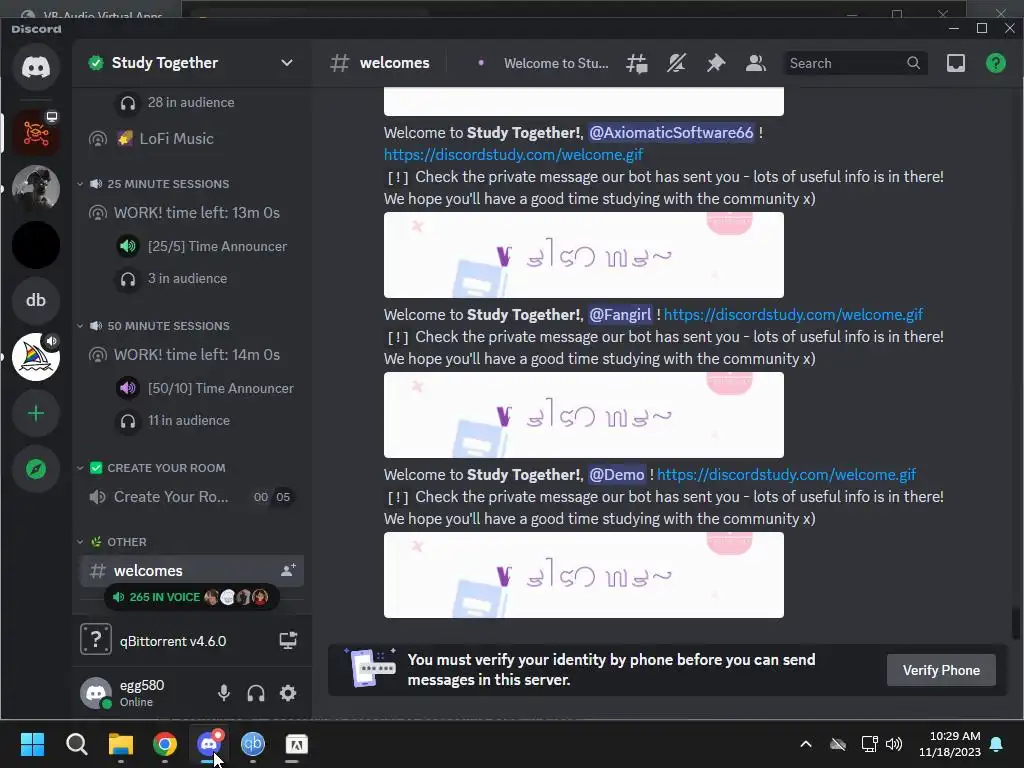Open welcome.gif link in AxiomaticSoftware66 message
Viewport: 1024px width, 768px height.
(x=513, y=155)
